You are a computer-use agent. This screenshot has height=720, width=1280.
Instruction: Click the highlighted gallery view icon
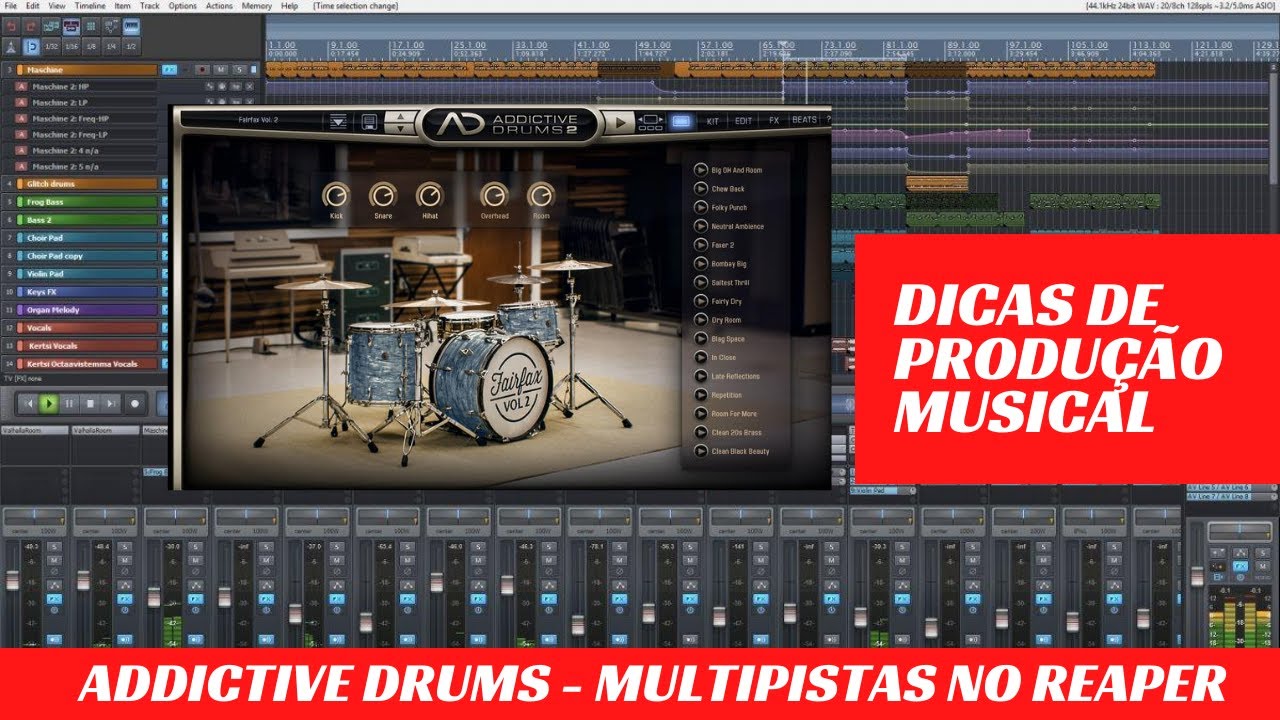(681, 121)
